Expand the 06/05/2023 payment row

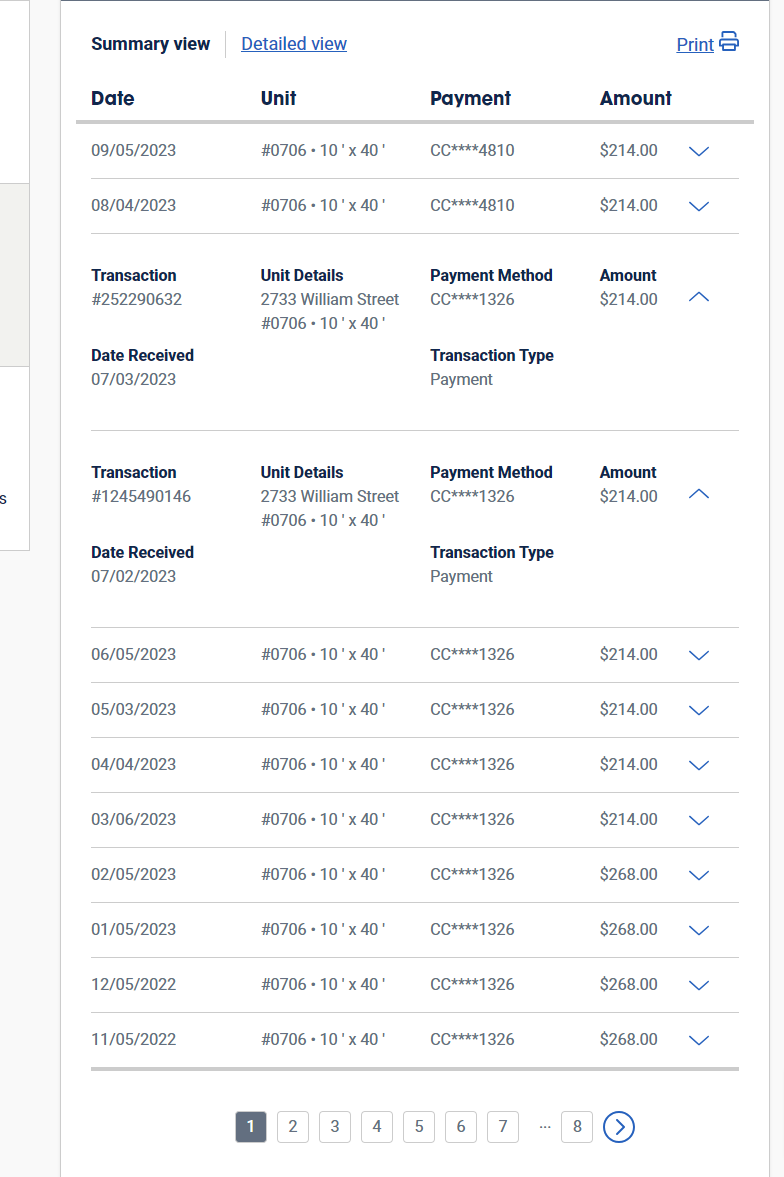[699, 655]
